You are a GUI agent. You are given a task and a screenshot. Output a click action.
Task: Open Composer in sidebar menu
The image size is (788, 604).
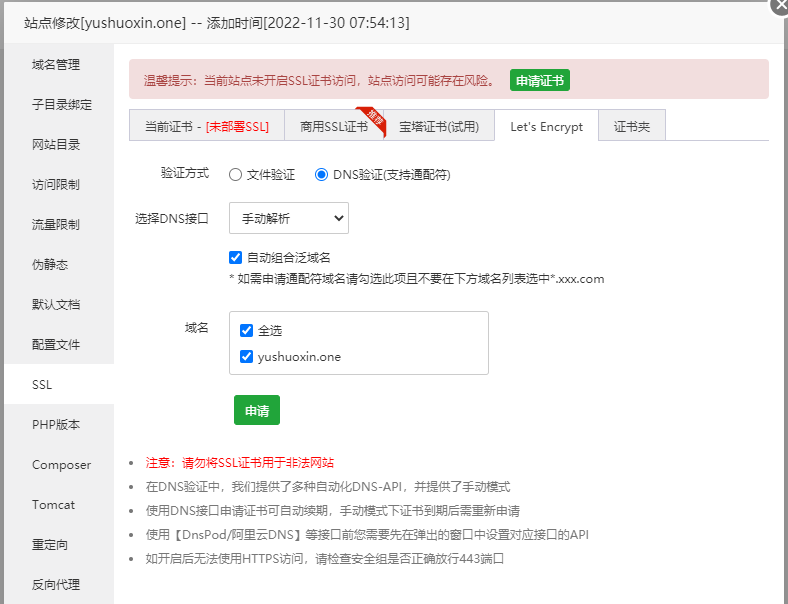(x=61, y=465)
